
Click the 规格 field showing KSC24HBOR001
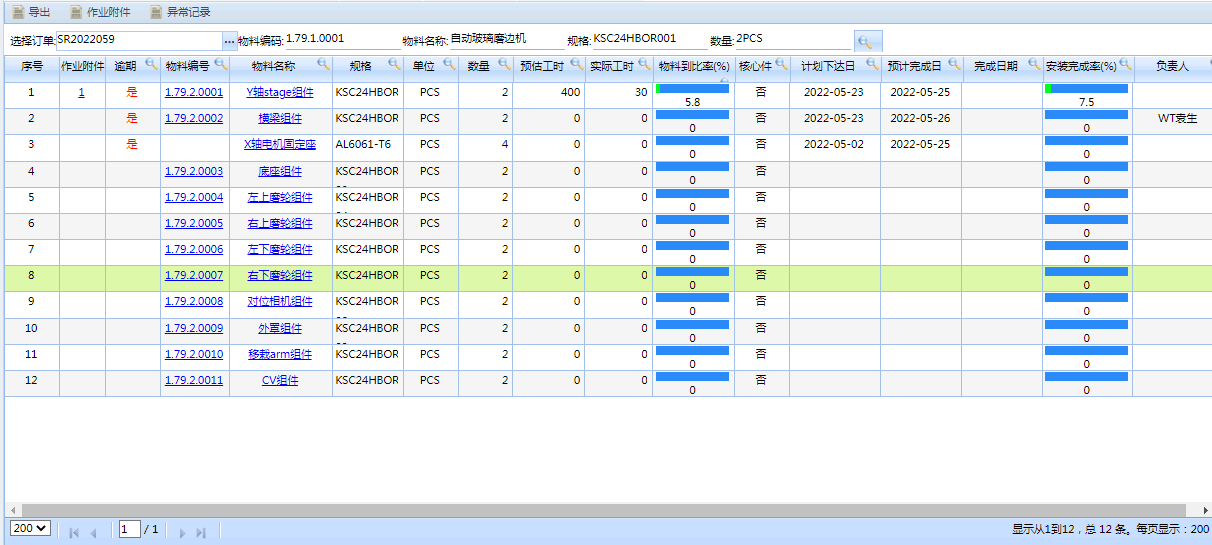(x=649, y=39)
